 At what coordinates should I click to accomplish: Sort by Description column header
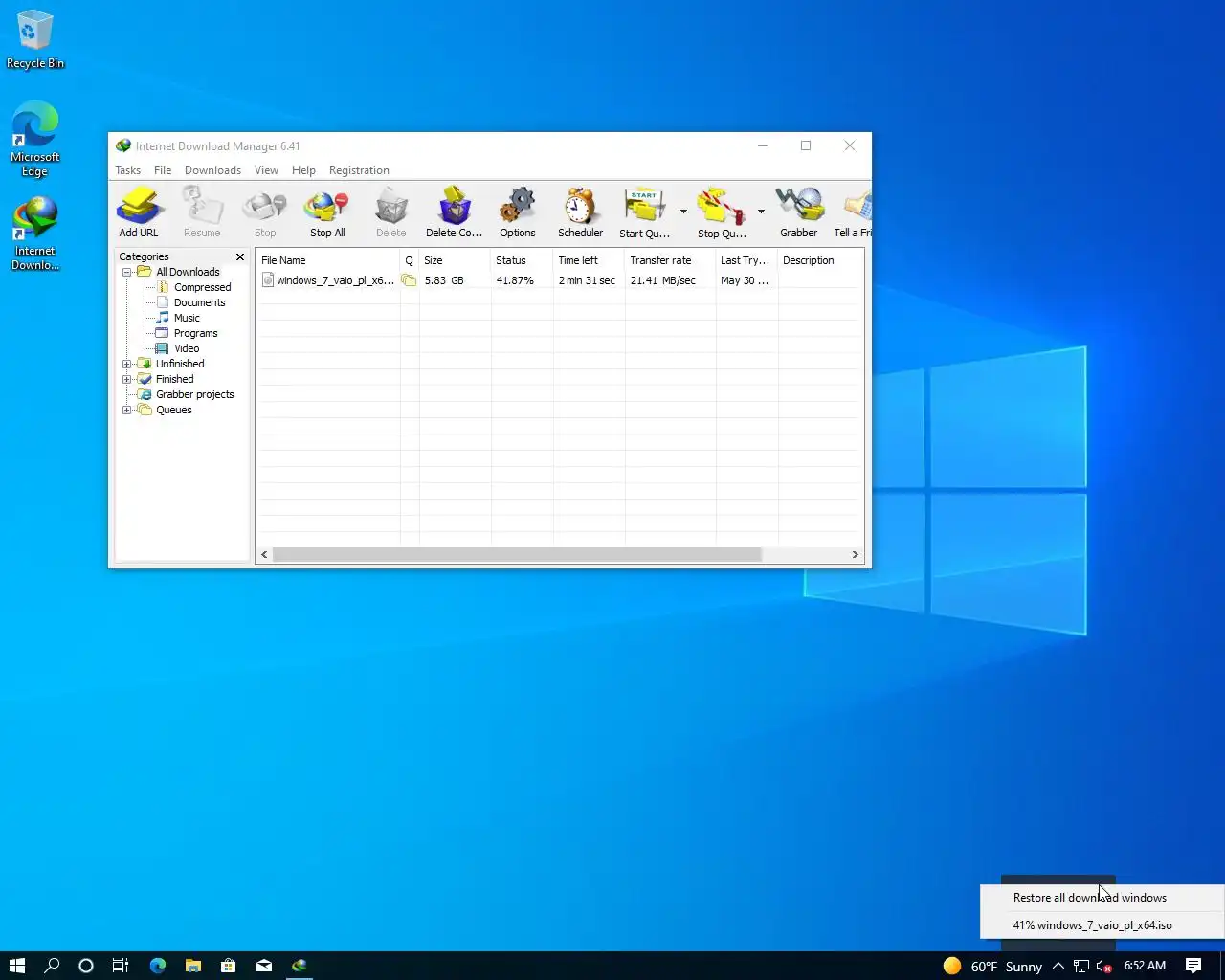pyautogui.click(x=820, y=260)
